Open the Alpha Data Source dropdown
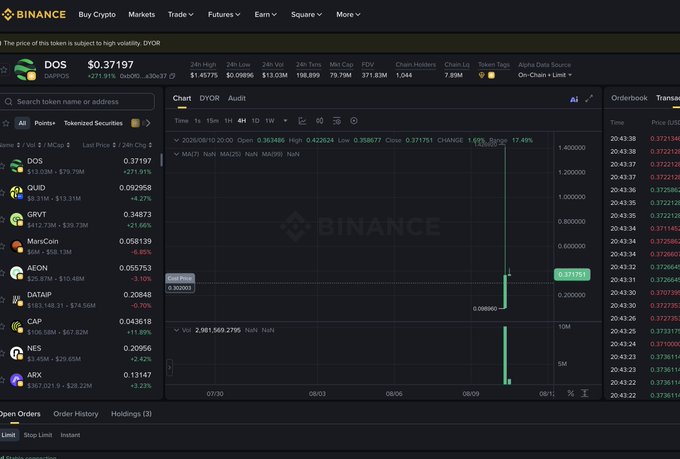680x459 pixels. pos(545,75)
